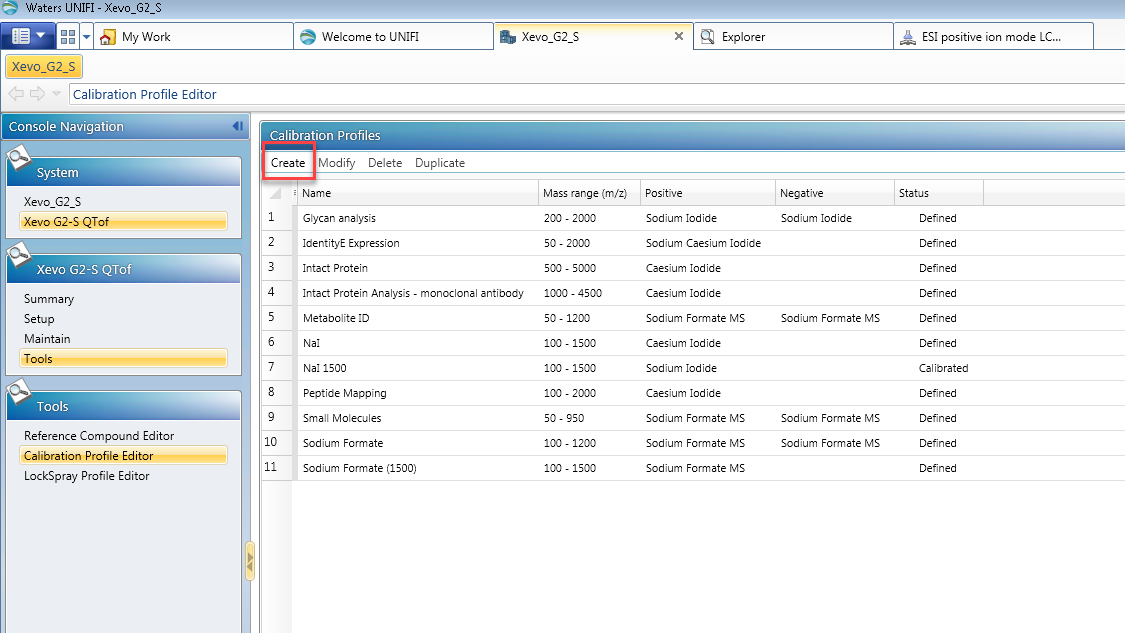This screenshot has height=633, width=1125.
Task: Open Summary in navigation
Action: pyautogui.click(x=49, y=299)
